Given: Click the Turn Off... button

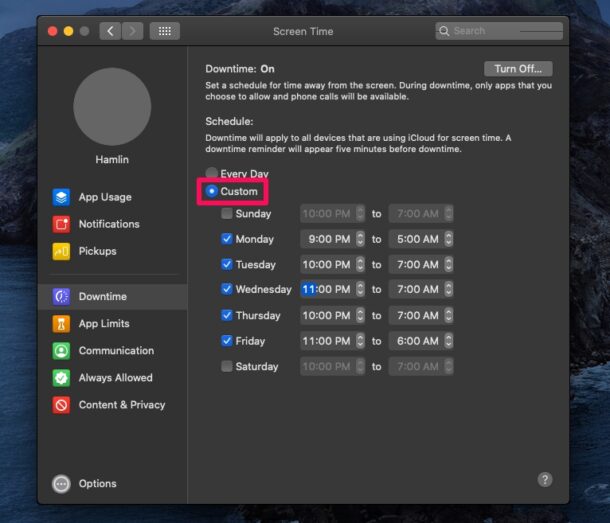Looking at the screenshot, I should click(518, 69).
